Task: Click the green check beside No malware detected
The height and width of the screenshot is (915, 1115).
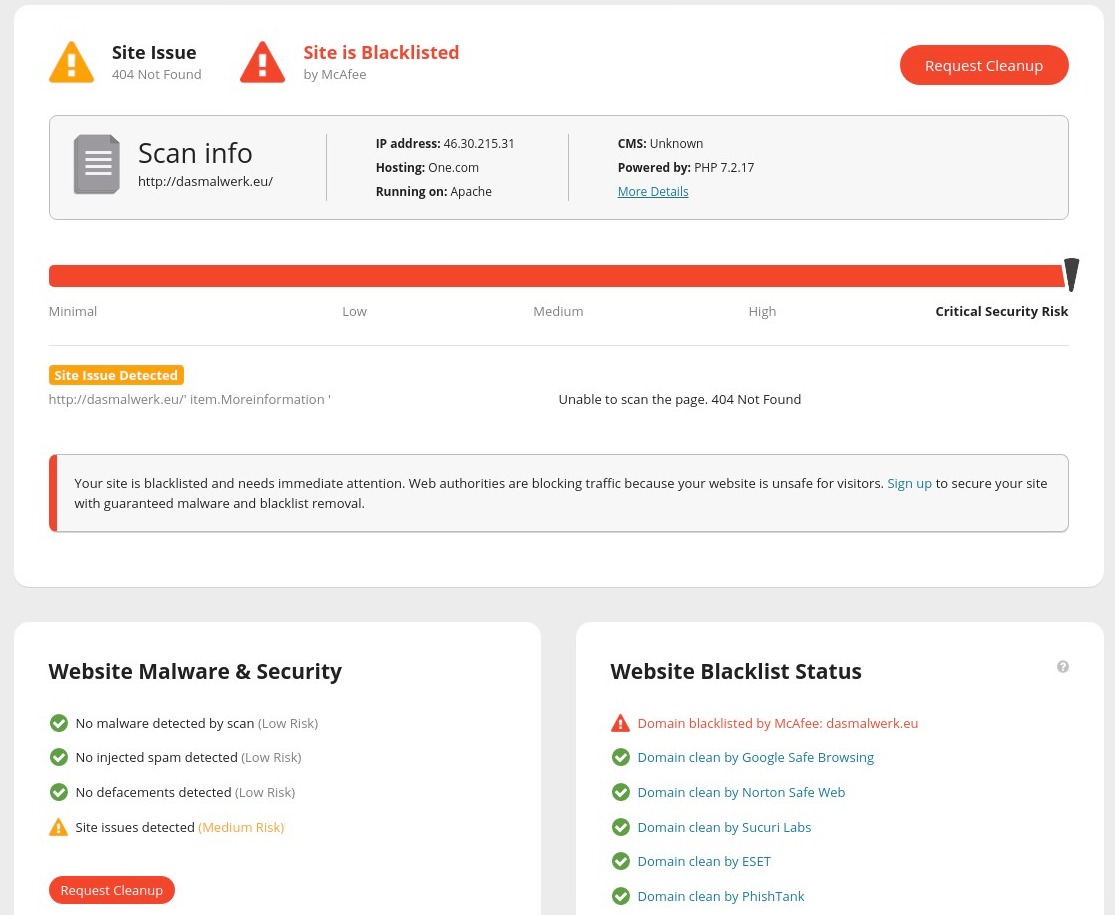Action: (x=59, y=723)
